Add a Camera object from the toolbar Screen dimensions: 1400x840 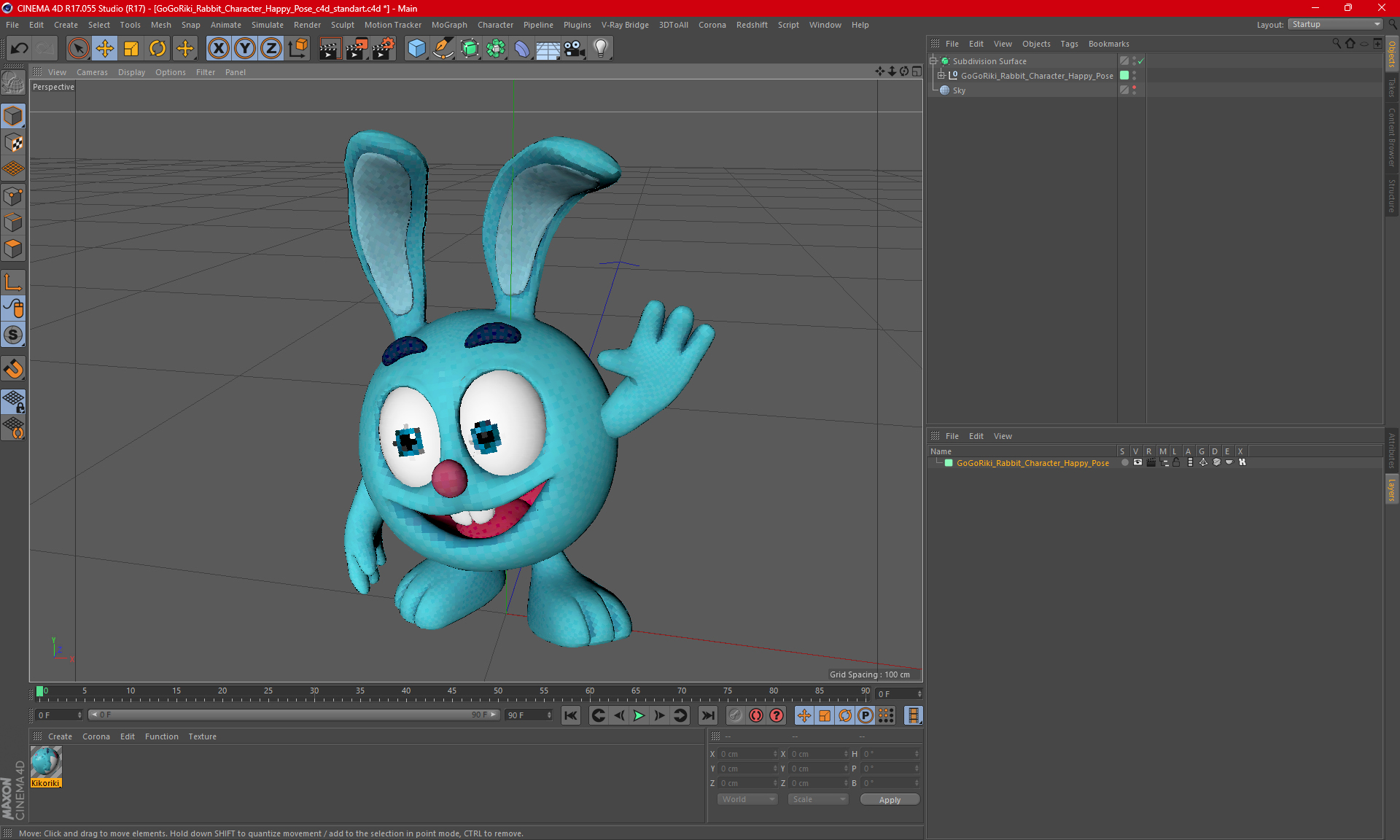(575, 49)
